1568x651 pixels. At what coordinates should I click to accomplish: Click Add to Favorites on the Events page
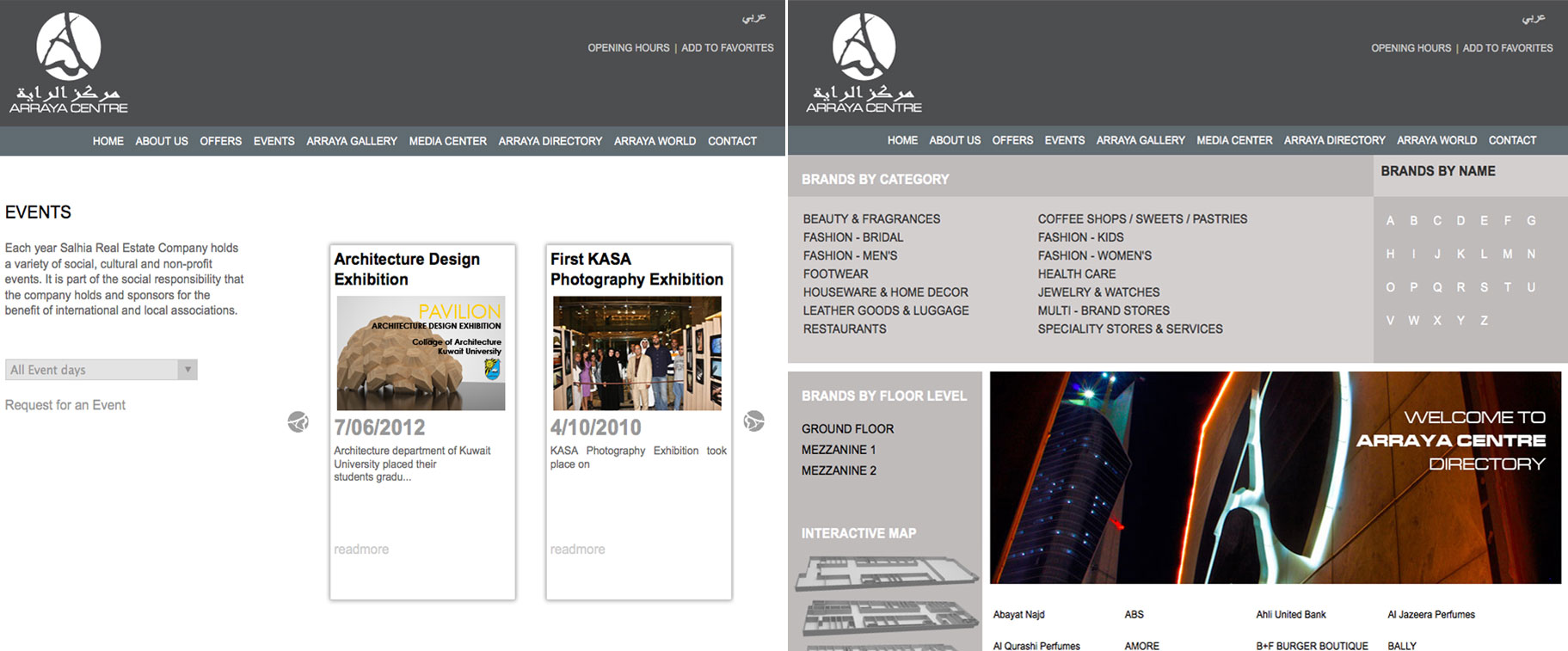pyautogui.click(x=728, y=48)
